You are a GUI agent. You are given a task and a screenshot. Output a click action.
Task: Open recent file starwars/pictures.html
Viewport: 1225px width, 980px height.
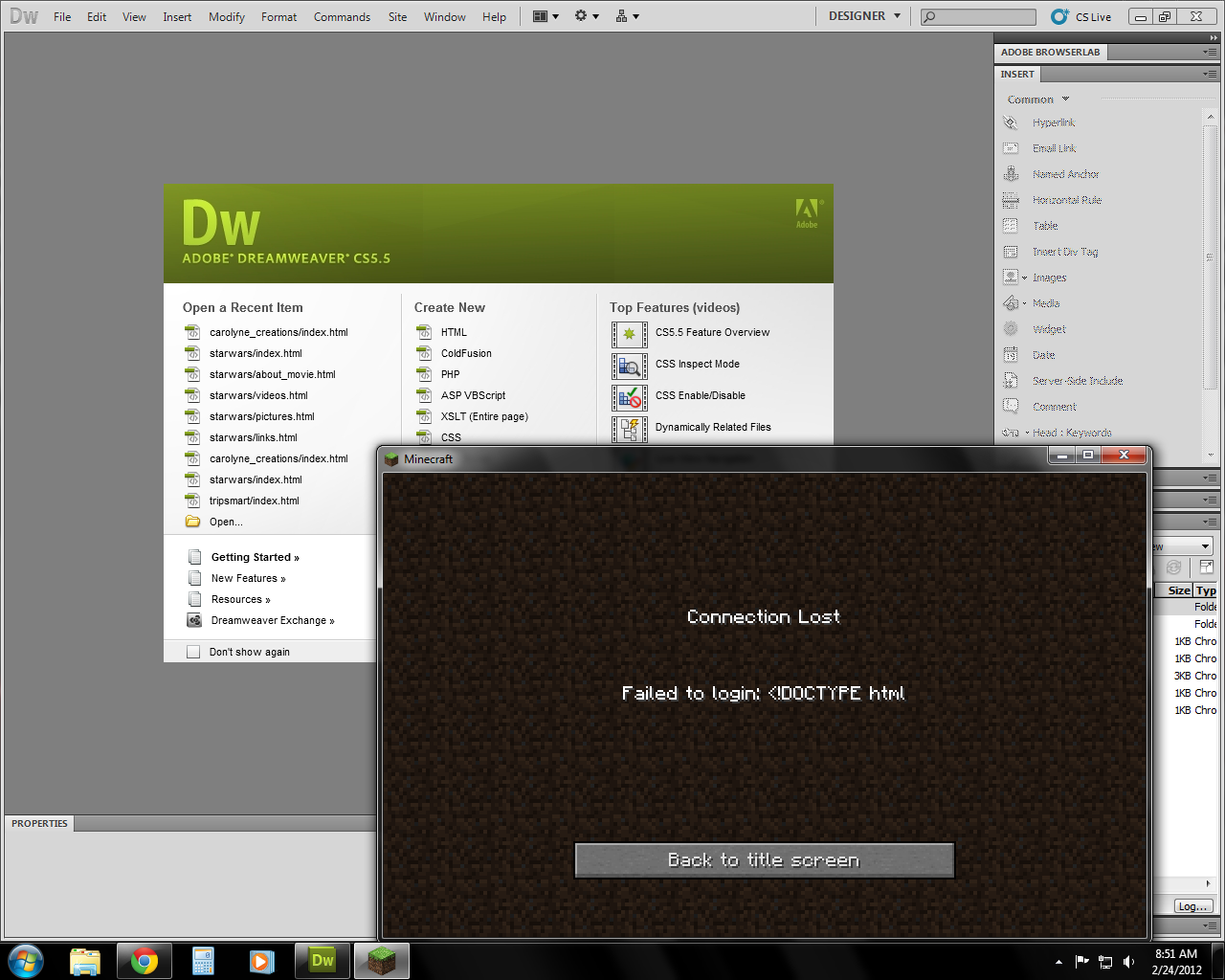tap(262, 416)
